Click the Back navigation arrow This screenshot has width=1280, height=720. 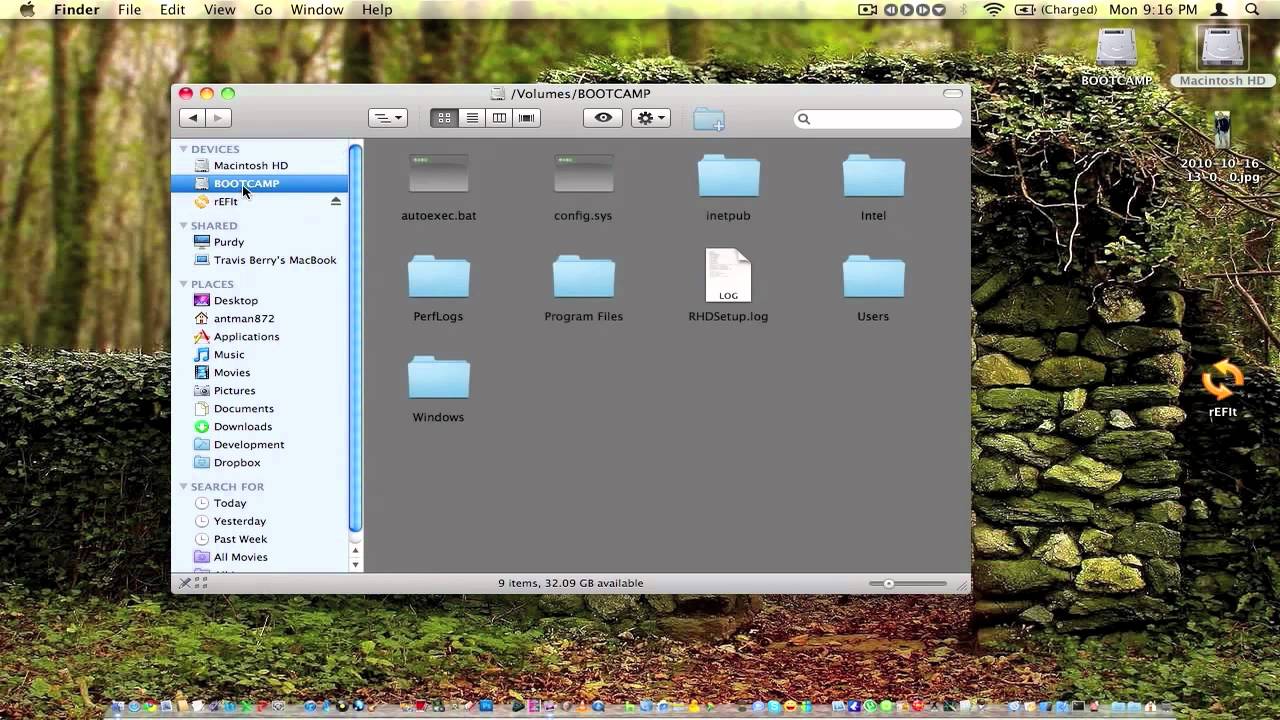click(193, 118)
